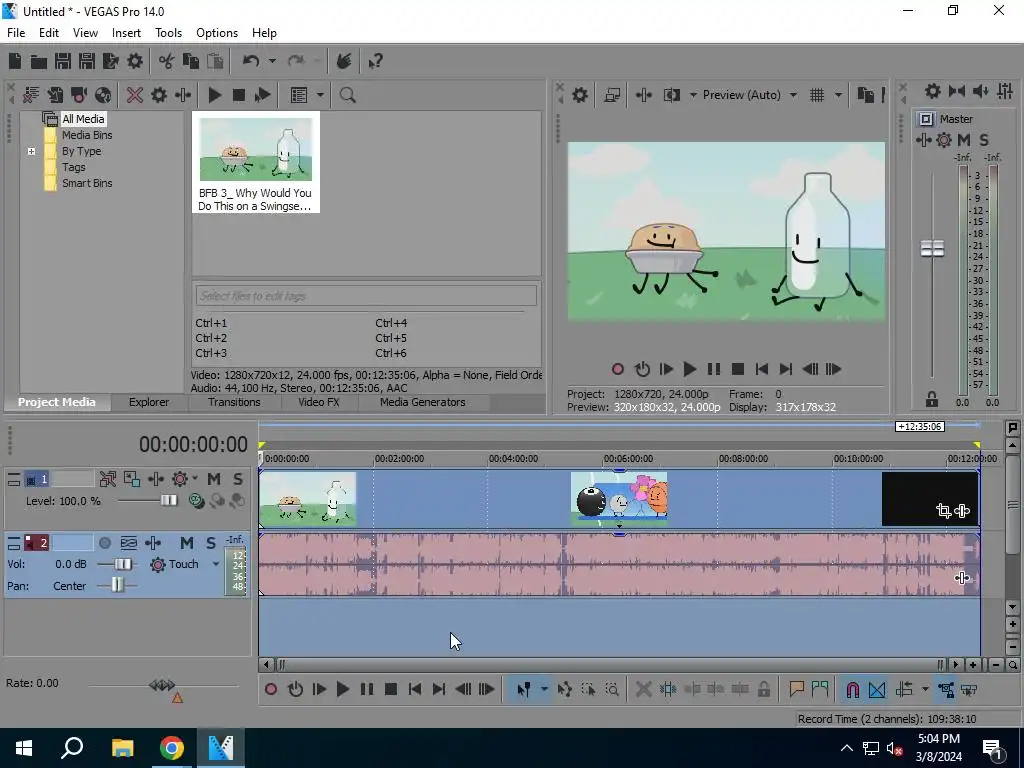Create a new project with the New icon
Viewport: 1024px width, 768px height.
click(x=14, y=61)
